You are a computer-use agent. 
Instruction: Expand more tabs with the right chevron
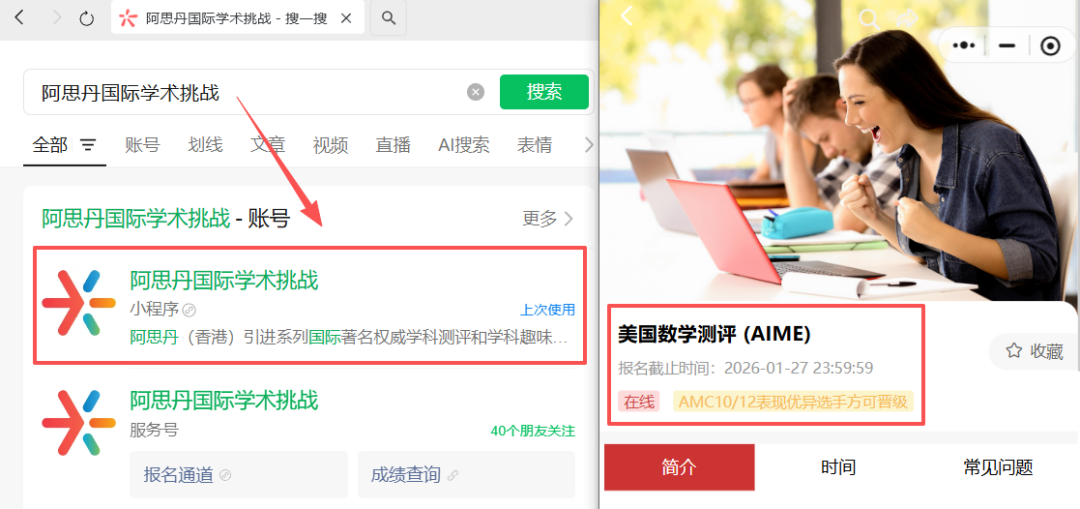coord(588,145)
